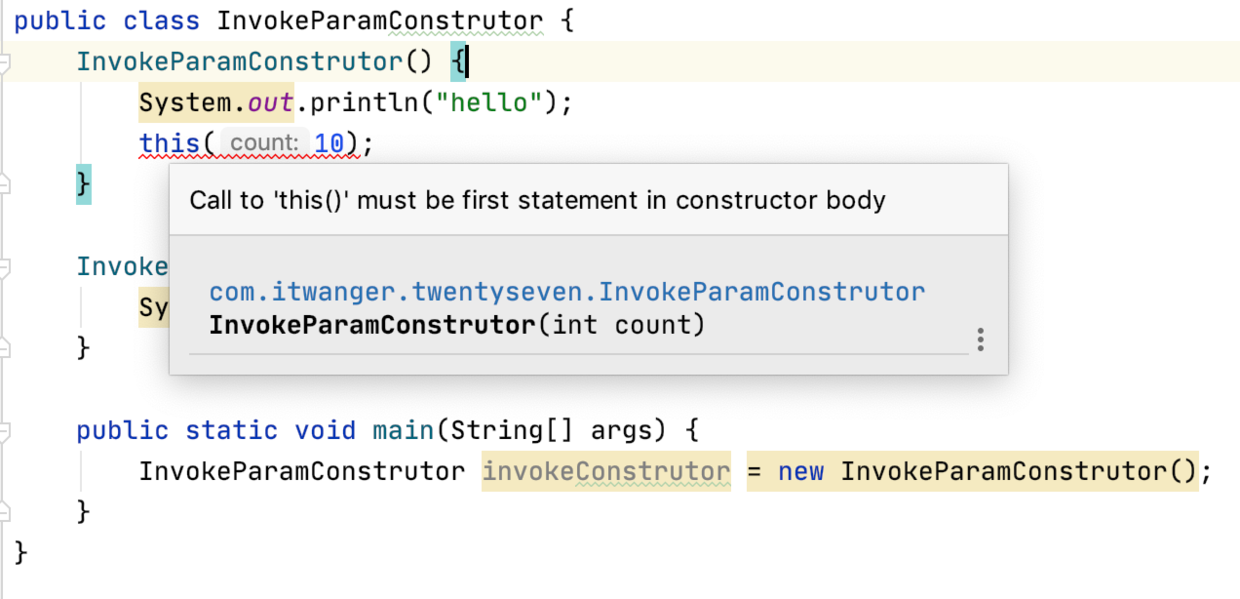Click fold-end marker beside highlighted closing brace
Viewport: 1240px width, 599px height.
pos(6,185)
